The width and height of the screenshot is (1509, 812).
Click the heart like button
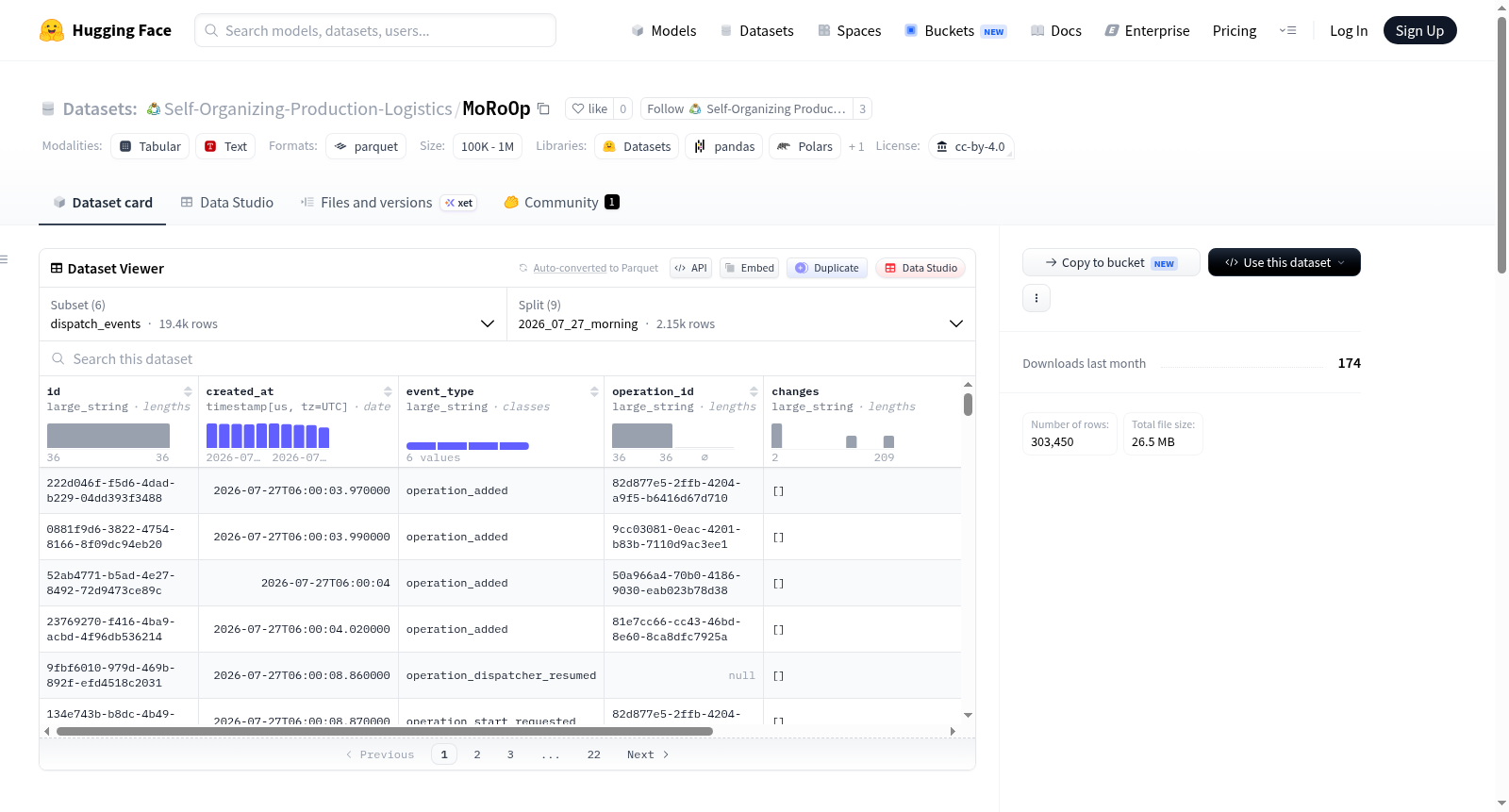pos(589,108)
